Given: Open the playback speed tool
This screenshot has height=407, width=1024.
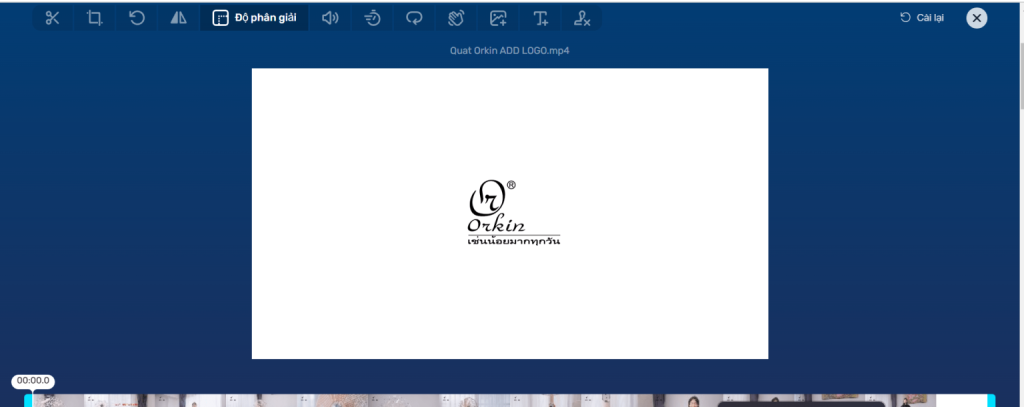Looking at the screenshot, I should click(x=372, y=18).
